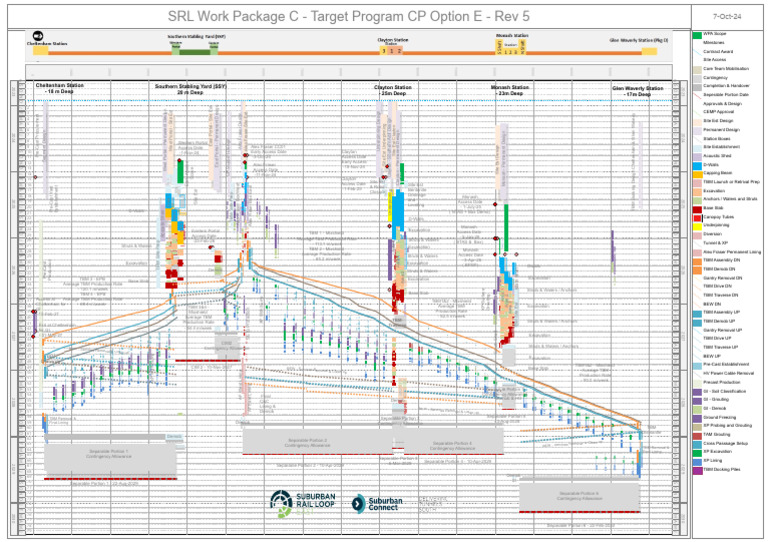Click the 'Station Boxes' legend label
The height and width of the screenshot is (542, 768).
point(717,139)
